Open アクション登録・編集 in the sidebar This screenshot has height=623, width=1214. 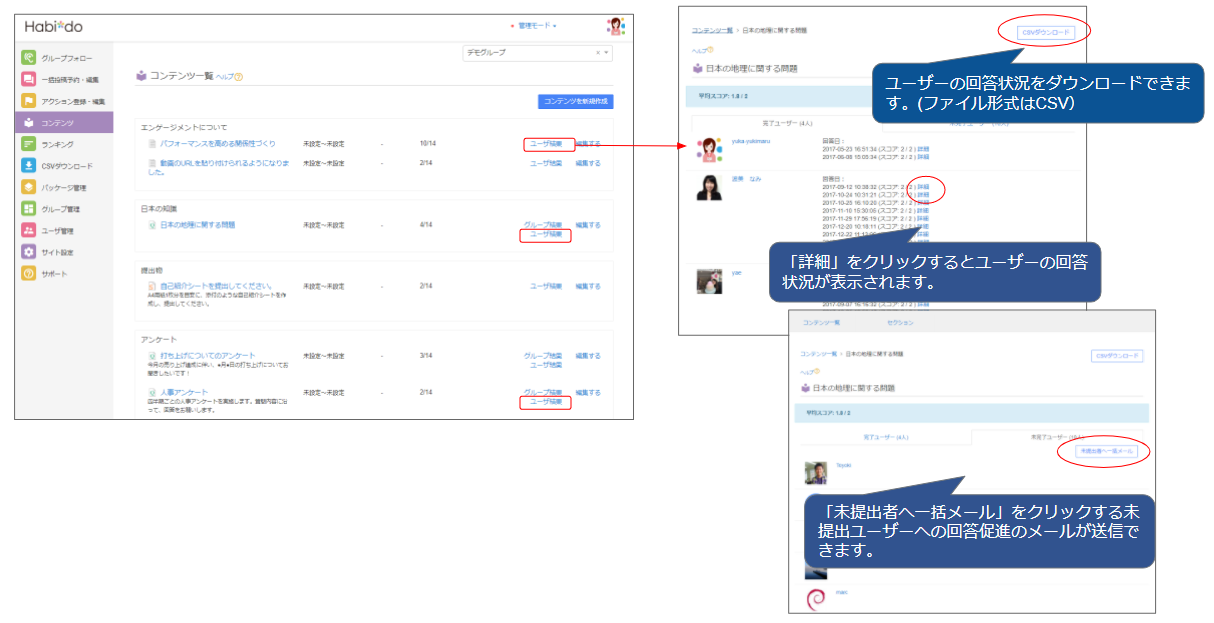click(66, 101)
